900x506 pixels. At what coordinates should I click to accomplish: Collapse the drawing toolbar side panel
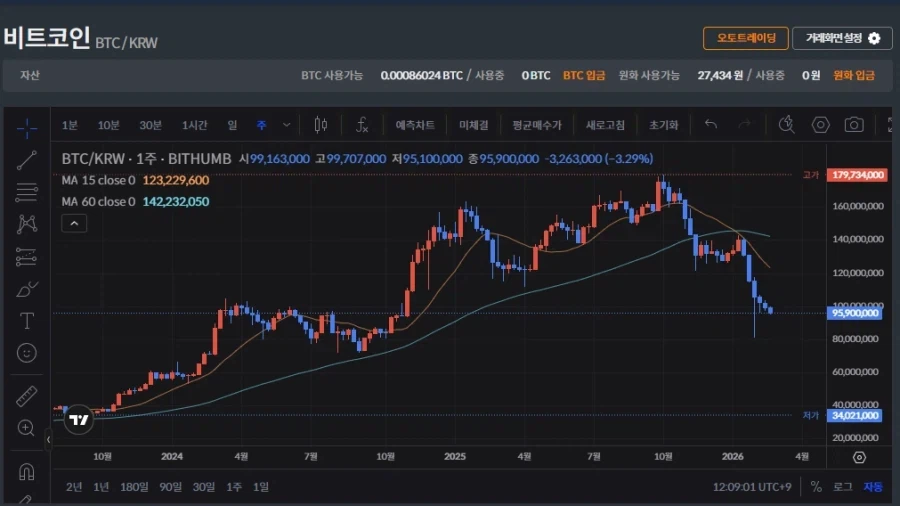coord(48,439)
